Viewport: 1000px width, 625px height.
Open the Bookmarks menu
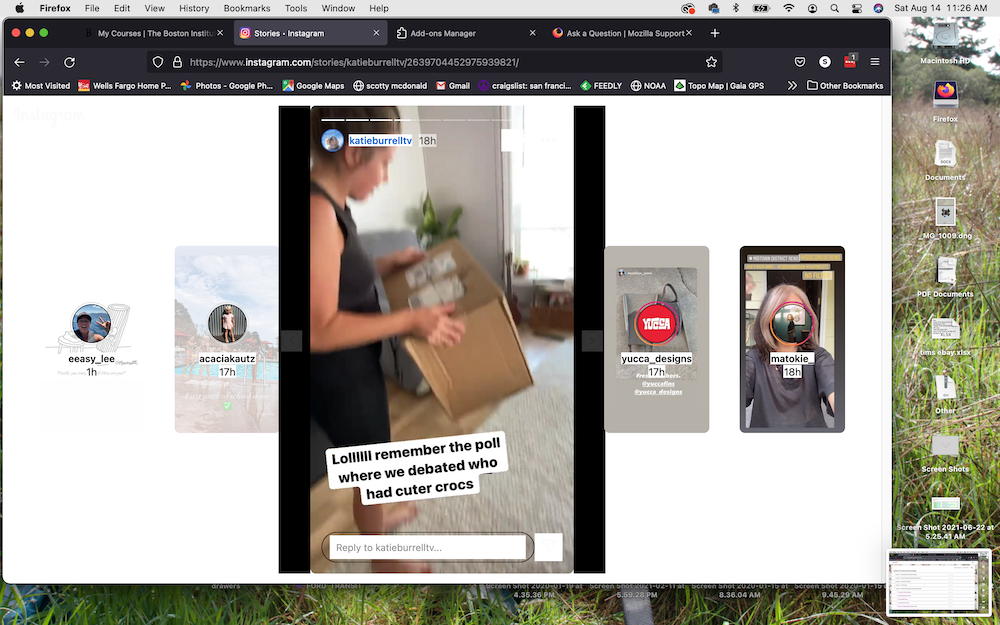(247, 8)
